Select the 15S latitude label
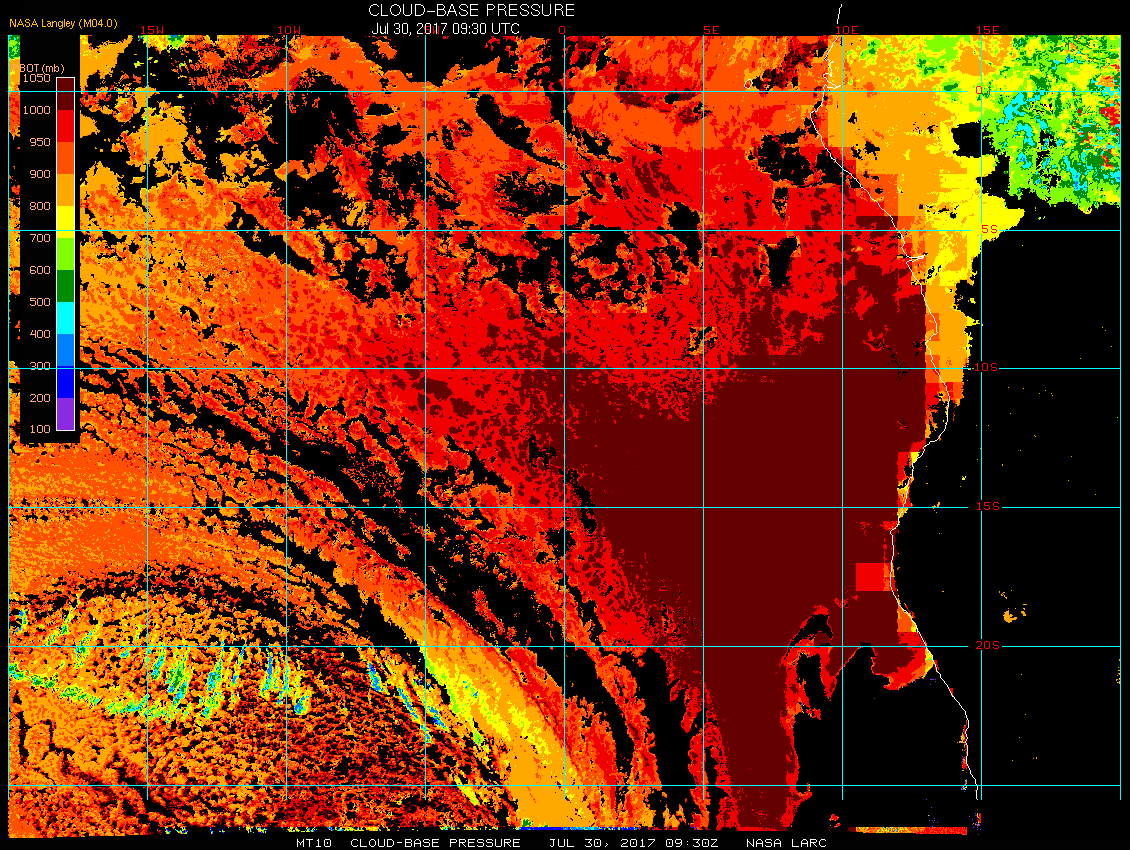This screenshot has width=1130, height=850. (988, 506)
